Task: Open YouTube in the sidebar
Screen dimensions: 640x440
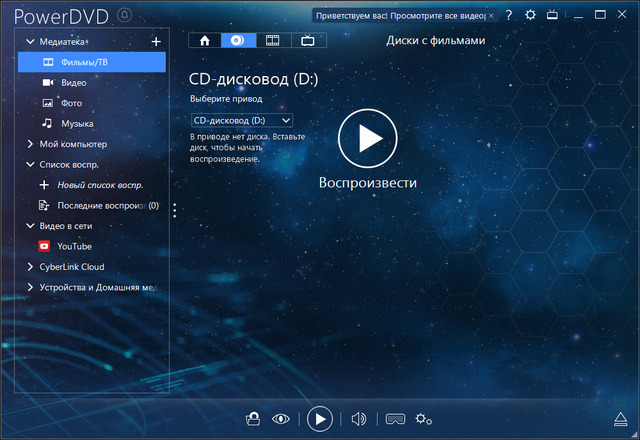Action: coord(74,246)
